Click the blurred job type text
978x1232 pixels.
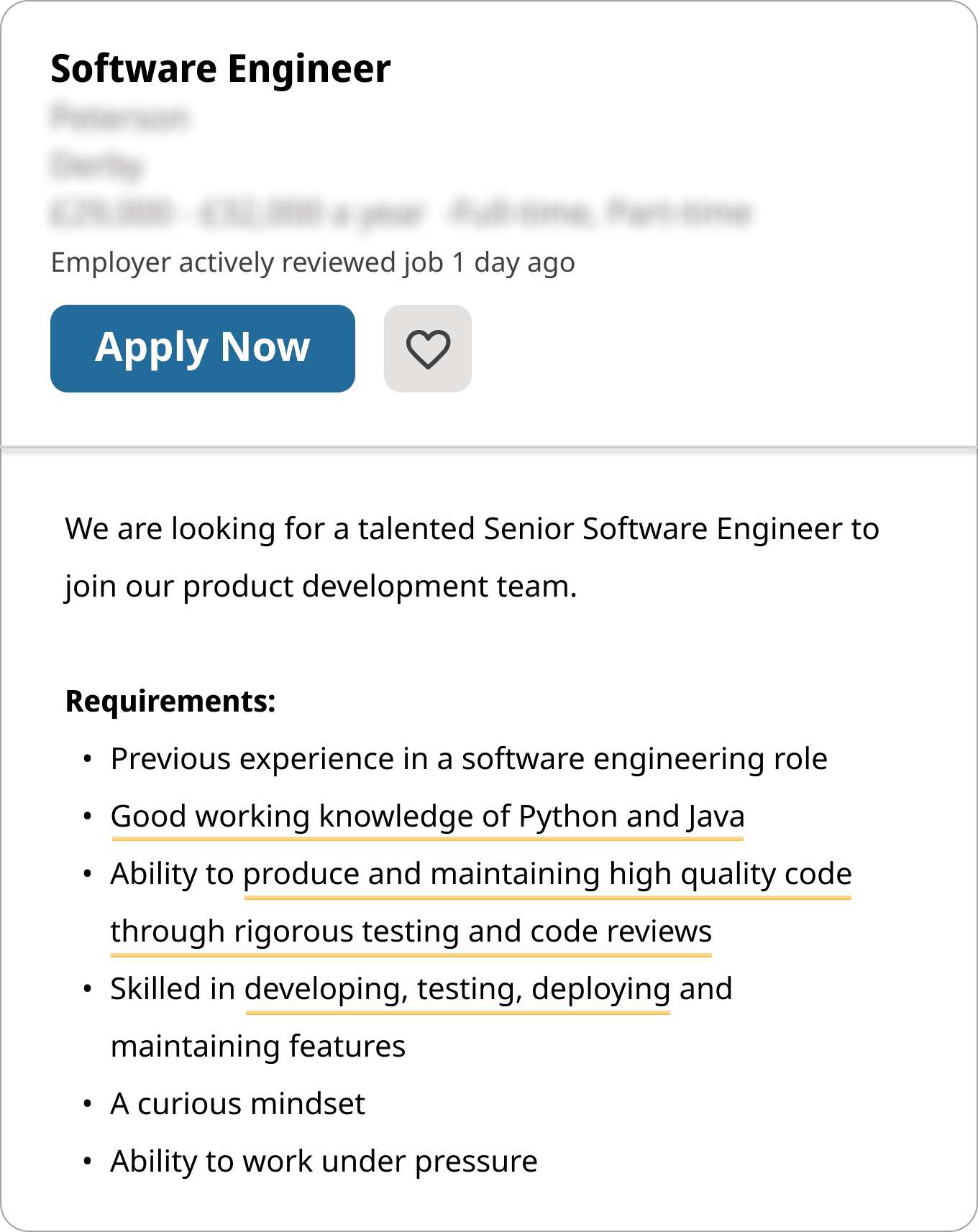[x=600, y=213]
